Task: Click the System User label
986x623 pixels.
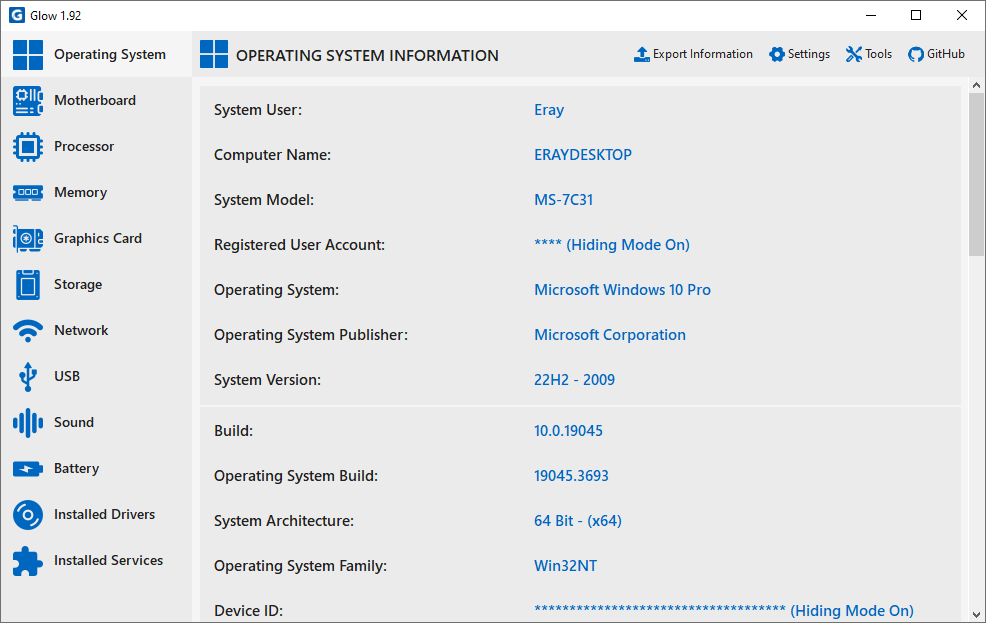Action: [258, 110]
